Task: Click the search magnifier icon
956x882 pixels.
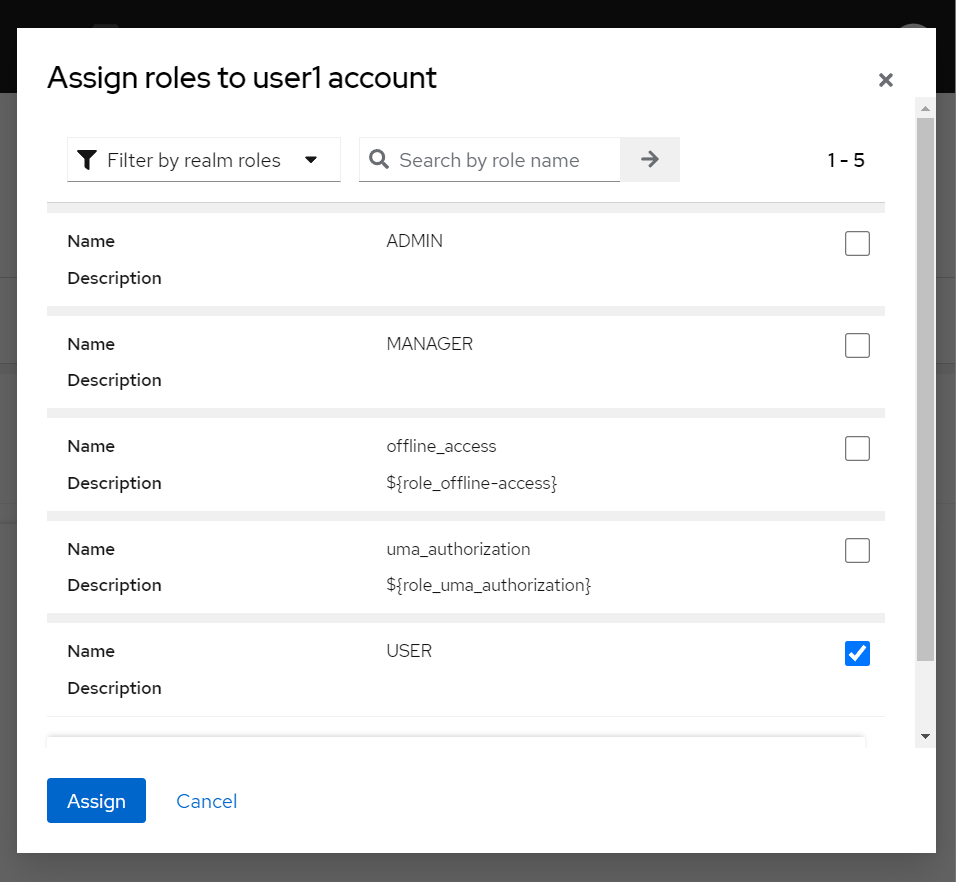Action: (x=379, y=160)
